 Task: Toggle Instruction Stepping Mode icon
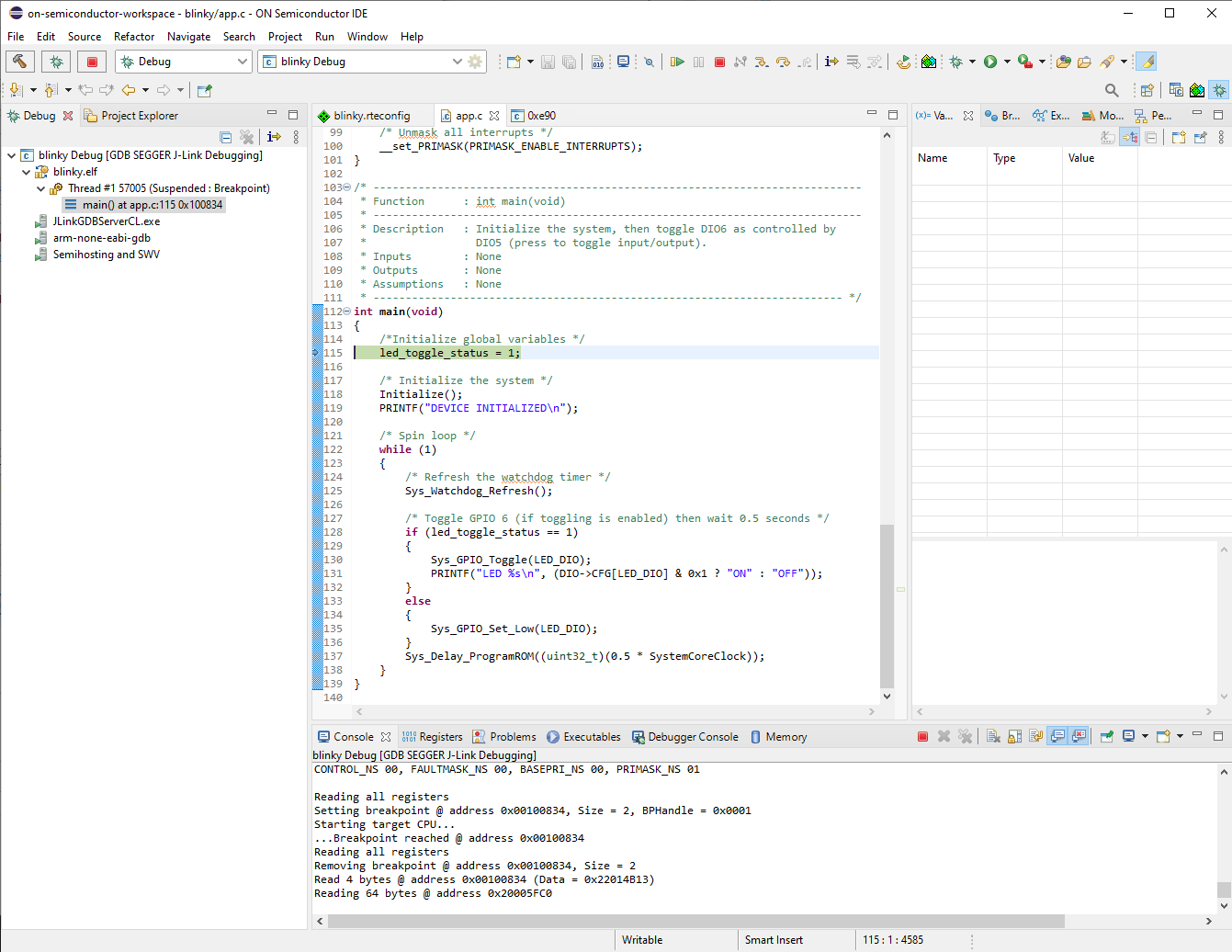pyautogui.click(x=831, y=62)
